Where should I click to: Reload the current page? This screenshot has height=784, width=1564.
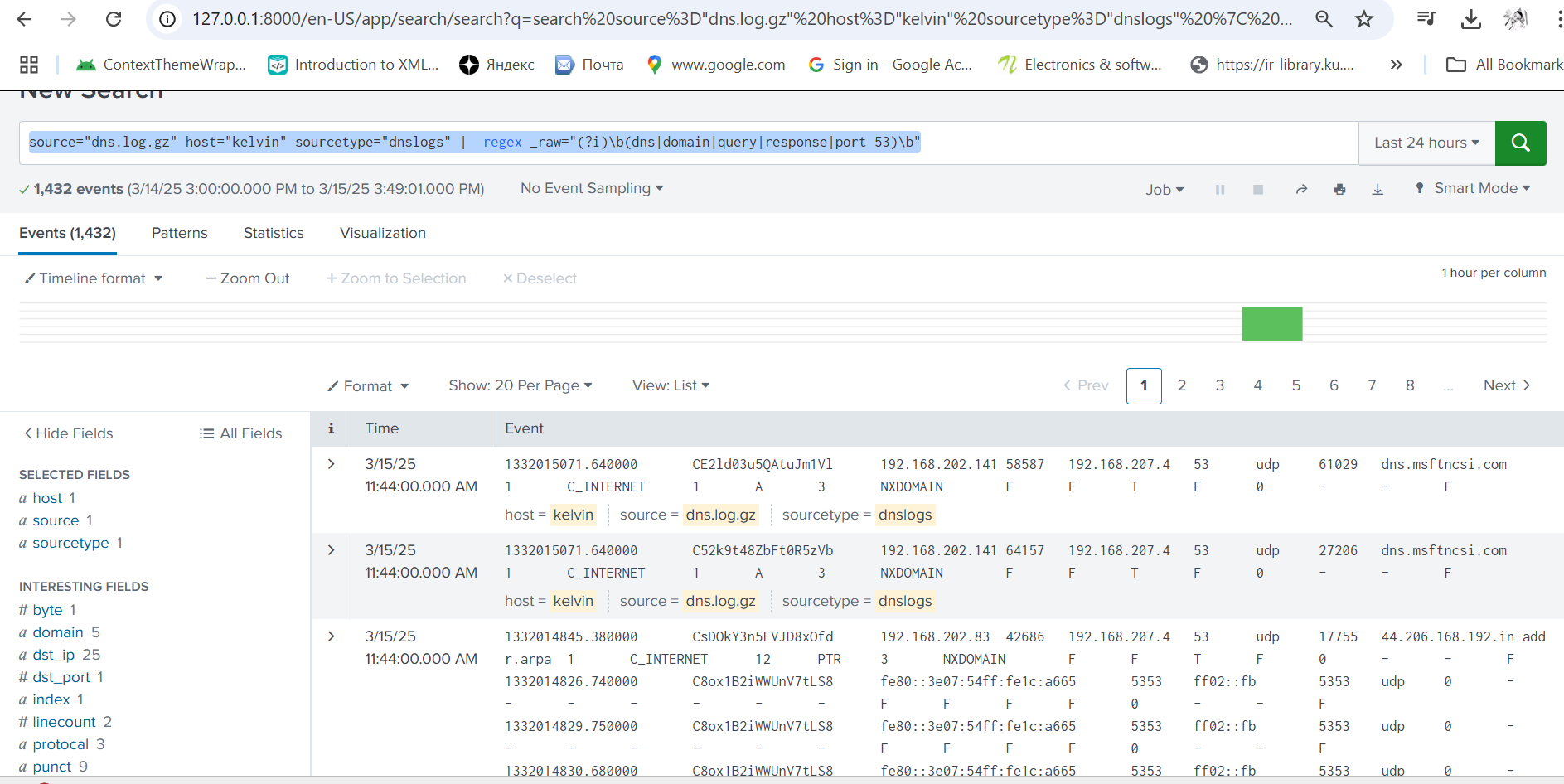coord(114,19)
